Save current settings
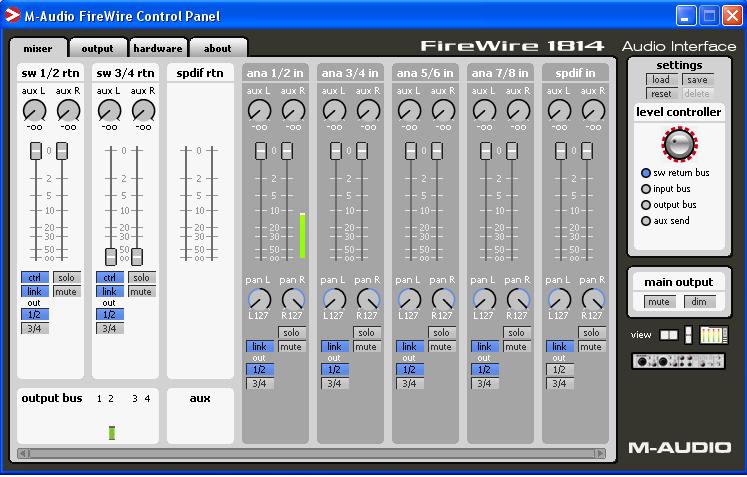This screenshot has height=477, width=747. (697, 80)
